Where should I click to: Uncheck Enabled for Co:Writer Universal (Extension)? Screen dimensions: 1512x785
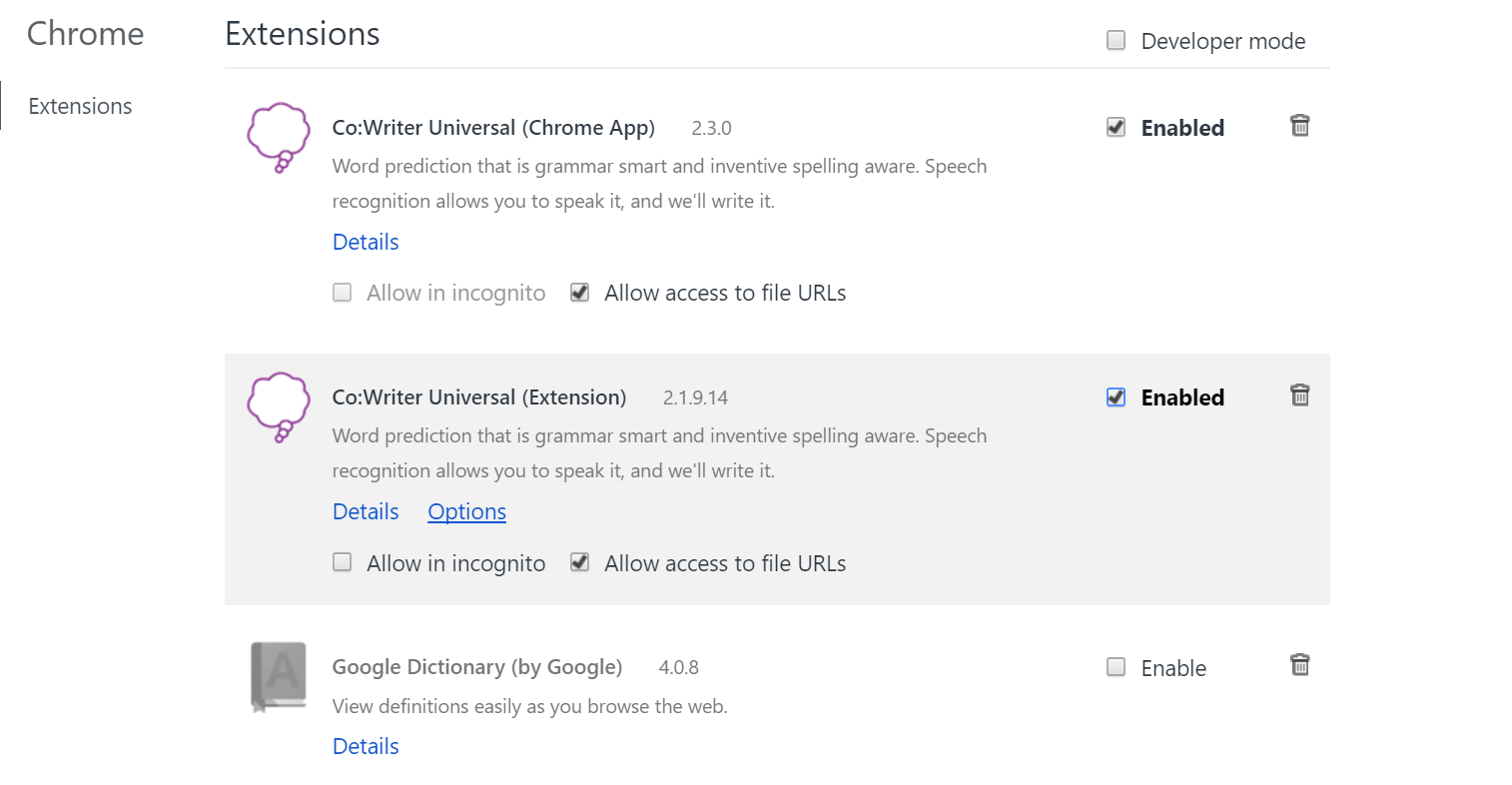(x=1117, y=397)
